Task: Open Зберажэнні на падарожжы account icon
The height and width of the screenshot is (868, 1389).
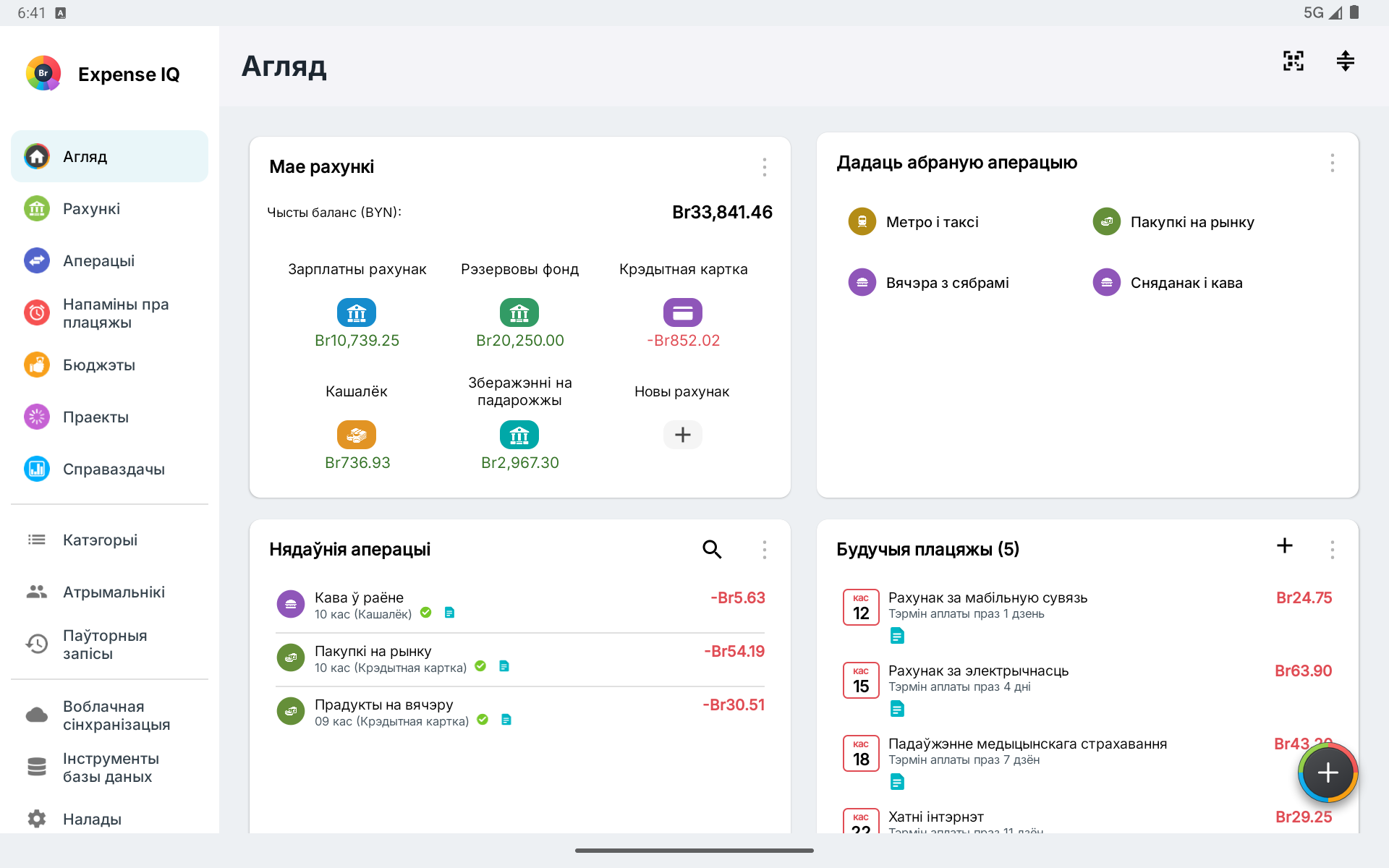Action: point(519,435)
